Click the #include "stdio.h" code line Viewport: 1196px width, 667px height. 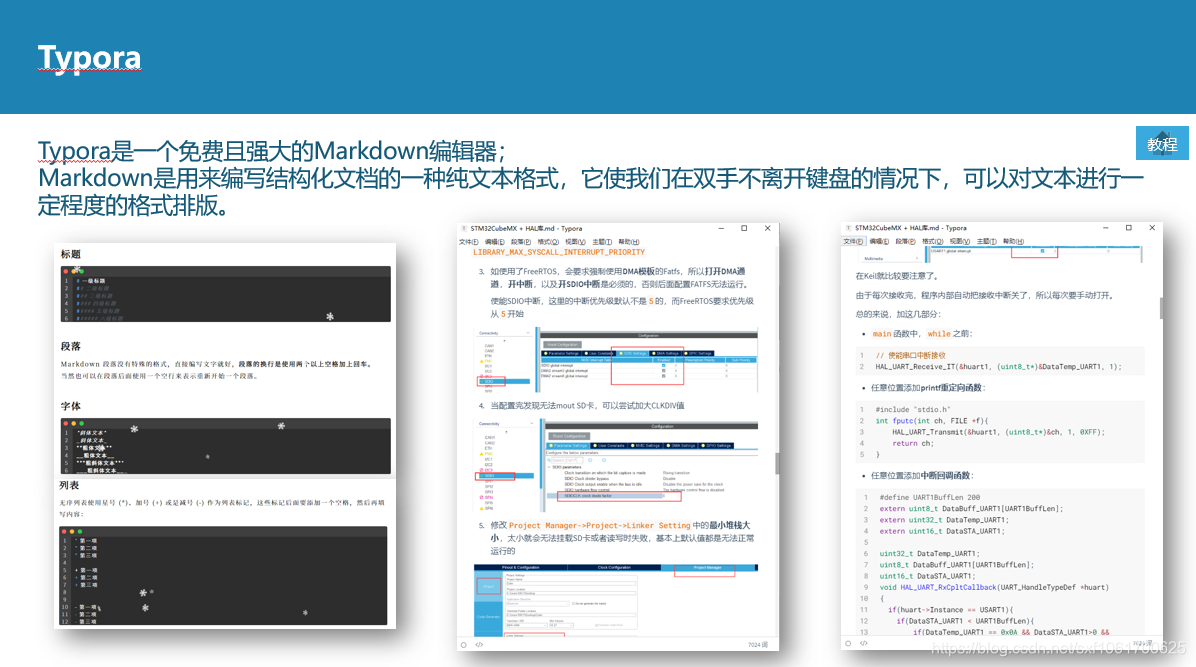point(912,409)
